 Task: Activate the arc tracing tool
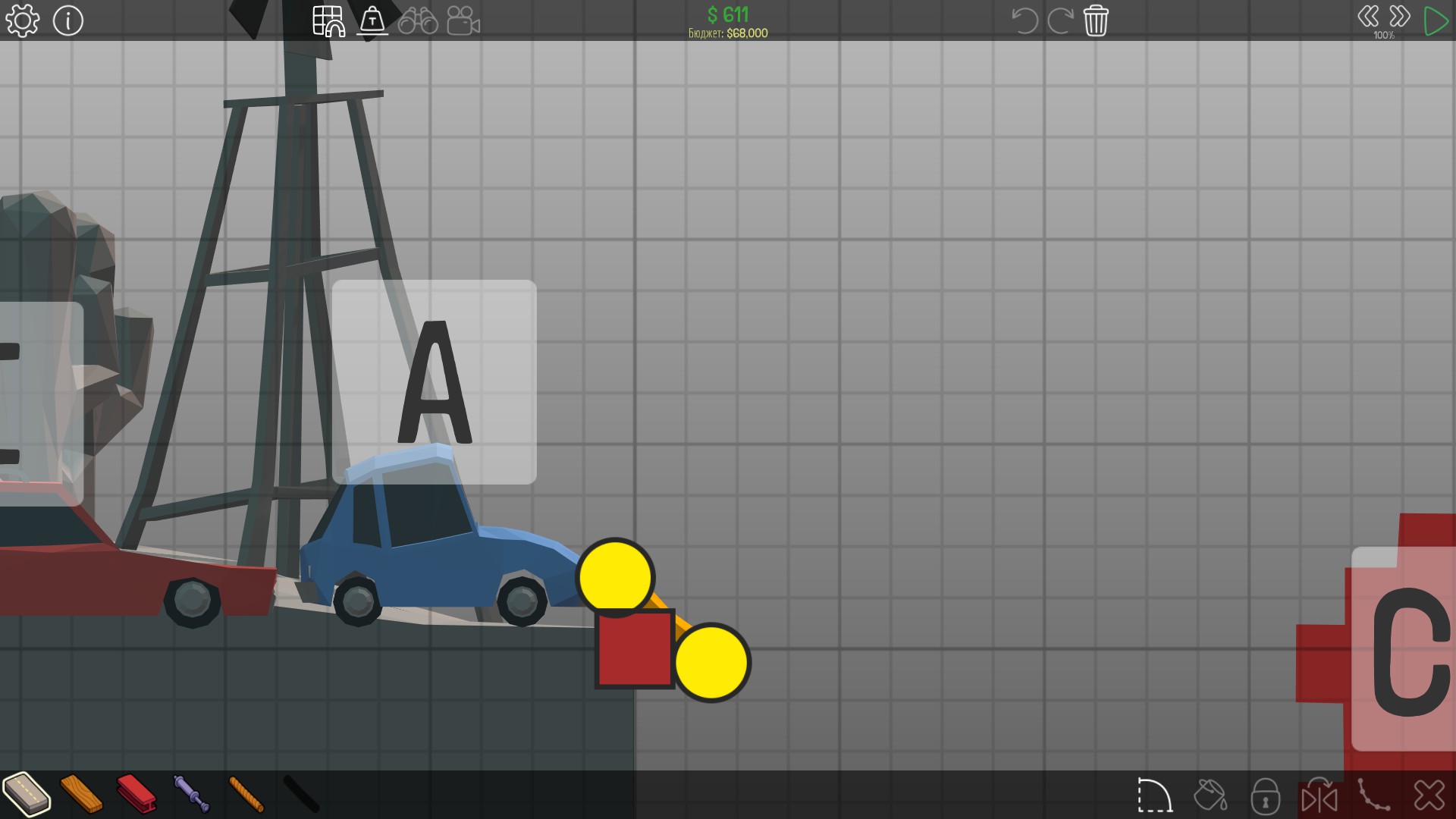(x=1155, y=795)
